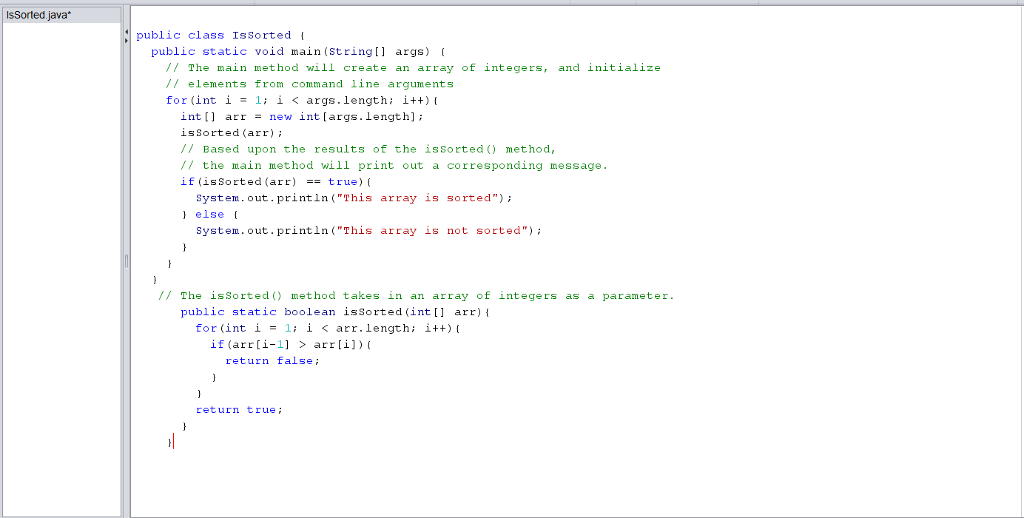The width and height of the screenshot is (1024, 518).
Task: Click the right-pointing expand arrow on the split divider
Action: (x=125, y=40)
